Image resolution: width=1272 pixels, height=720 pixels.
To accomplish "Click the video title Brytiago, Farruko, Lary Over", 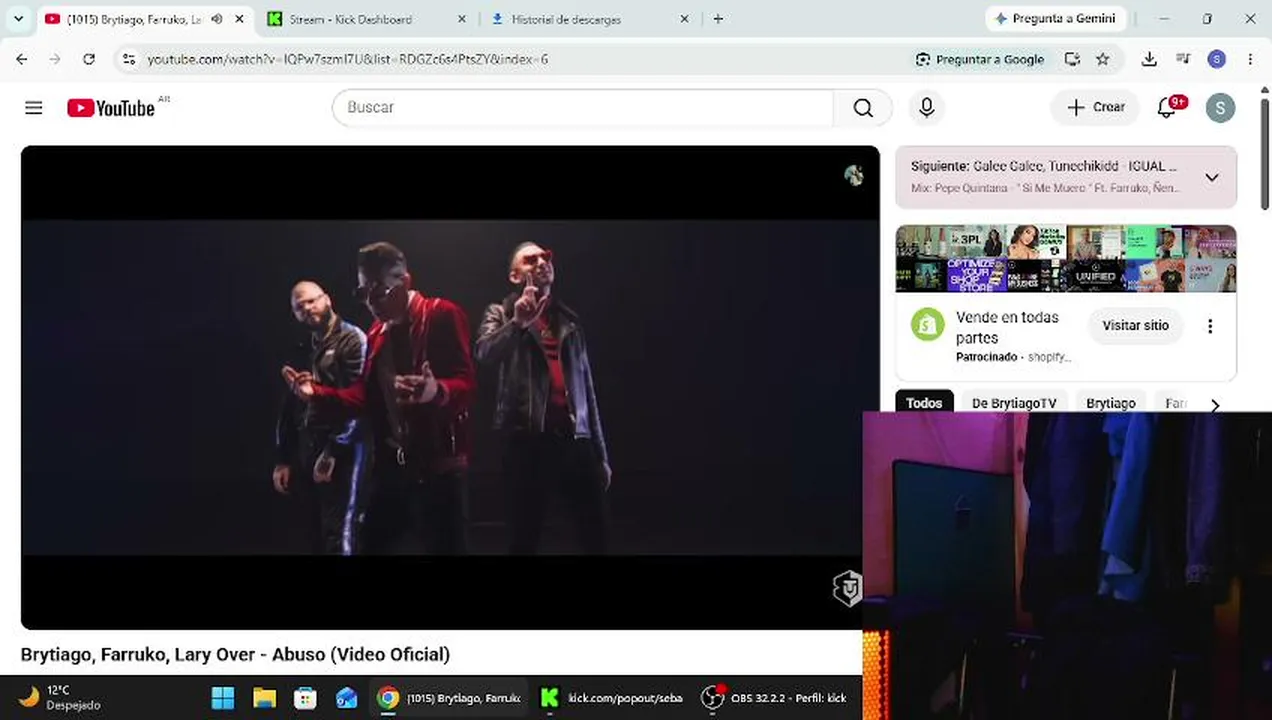I will tap(235, 654).
